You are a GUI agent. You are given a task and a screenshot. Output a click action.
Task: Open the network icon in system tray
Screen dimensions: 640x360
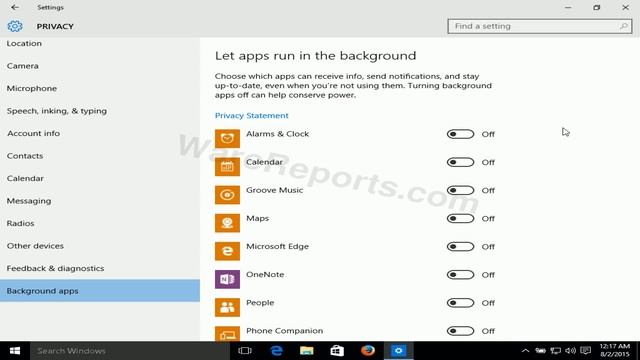[556, 351]
